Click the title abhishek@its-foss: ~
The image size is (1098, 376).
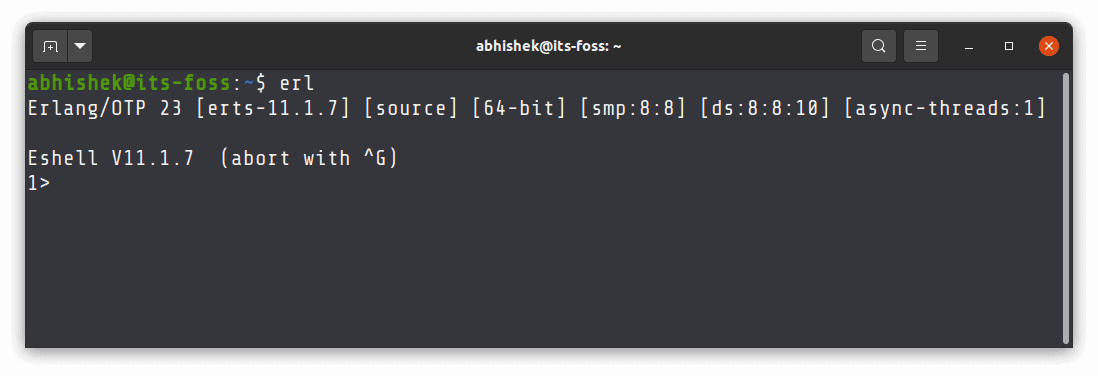548,46
